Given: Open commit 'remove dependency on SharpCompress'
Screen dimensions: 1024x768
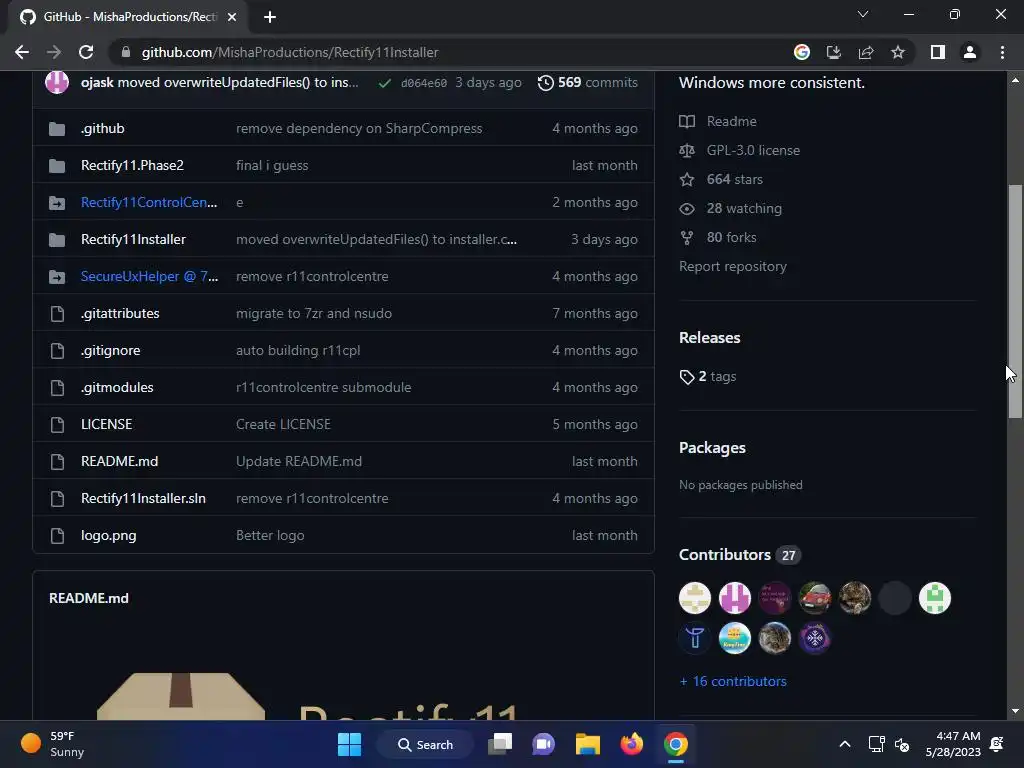Looking at the screenshot, I should [359, 129].
